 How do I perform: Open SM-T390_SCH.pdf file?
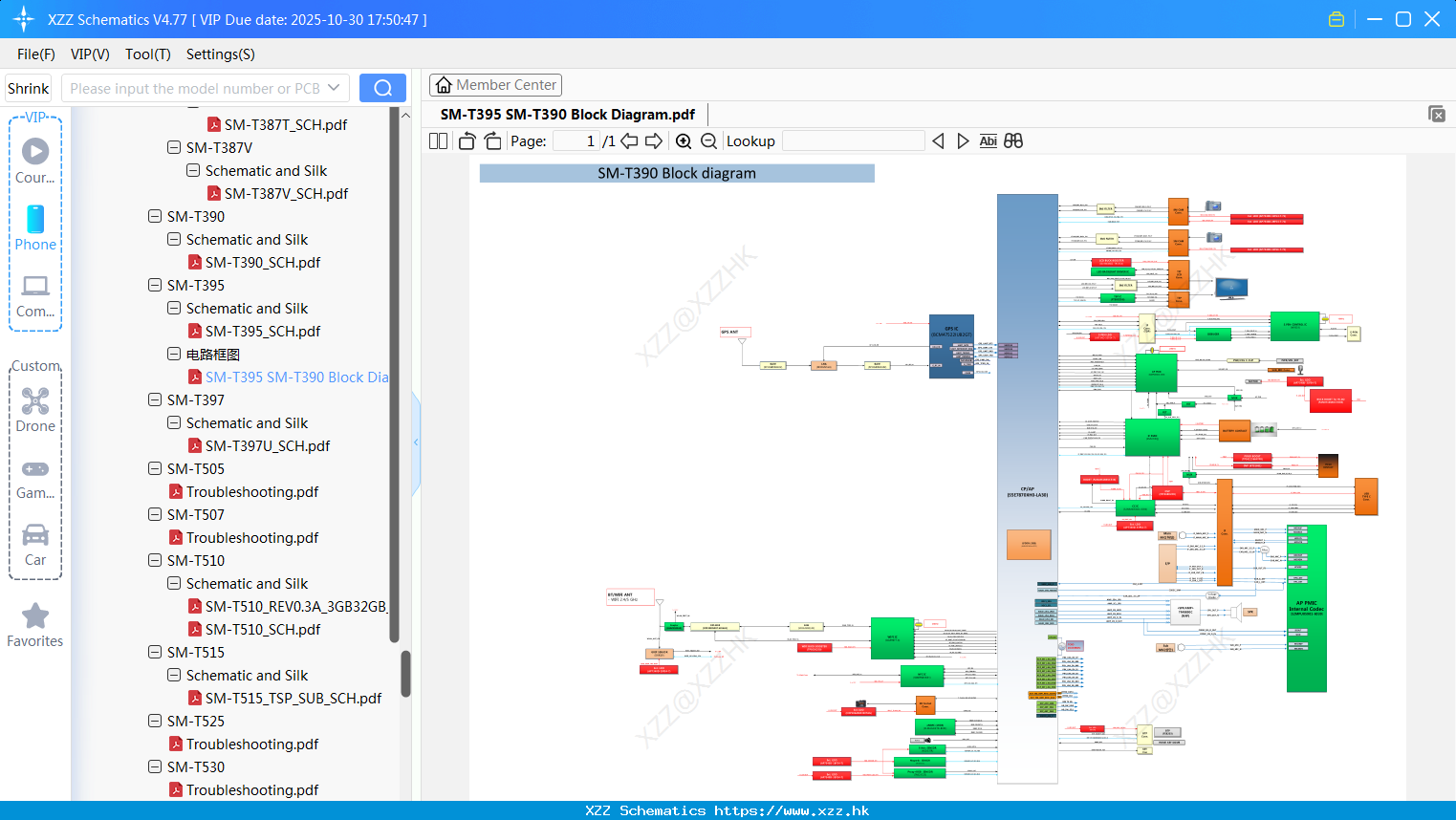coord(263,262)
